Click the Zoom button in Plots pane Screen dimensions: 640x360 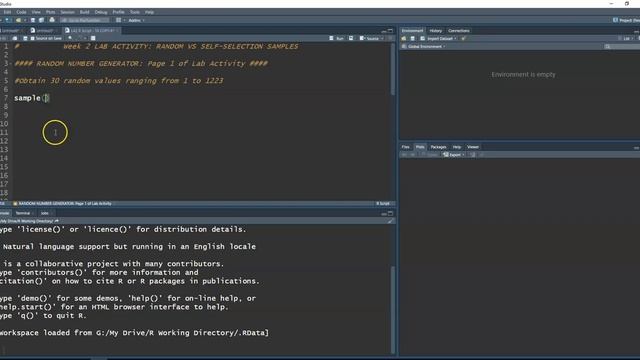[x=430, y=155]
